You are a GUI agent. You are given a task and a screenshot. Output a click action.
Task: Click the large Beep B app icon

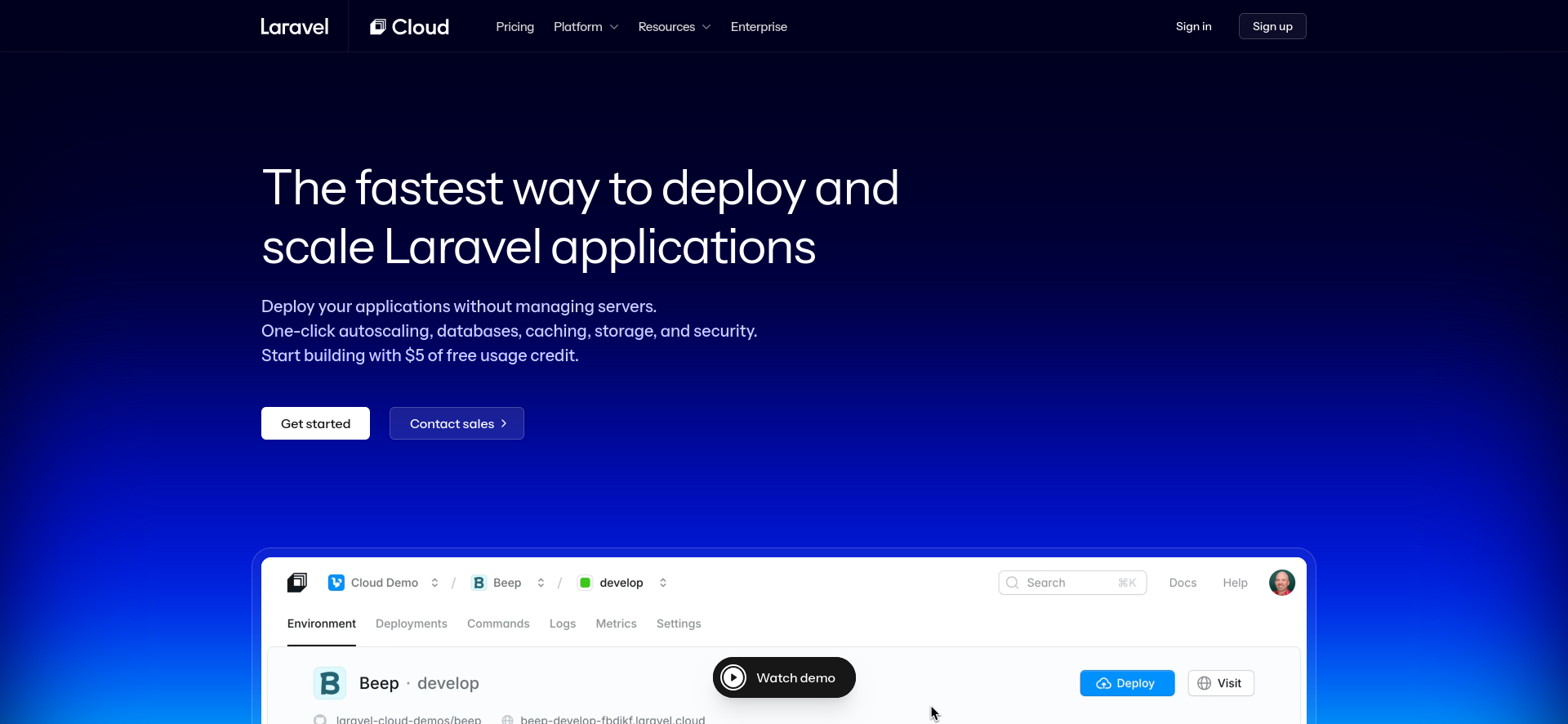[330, 683]
